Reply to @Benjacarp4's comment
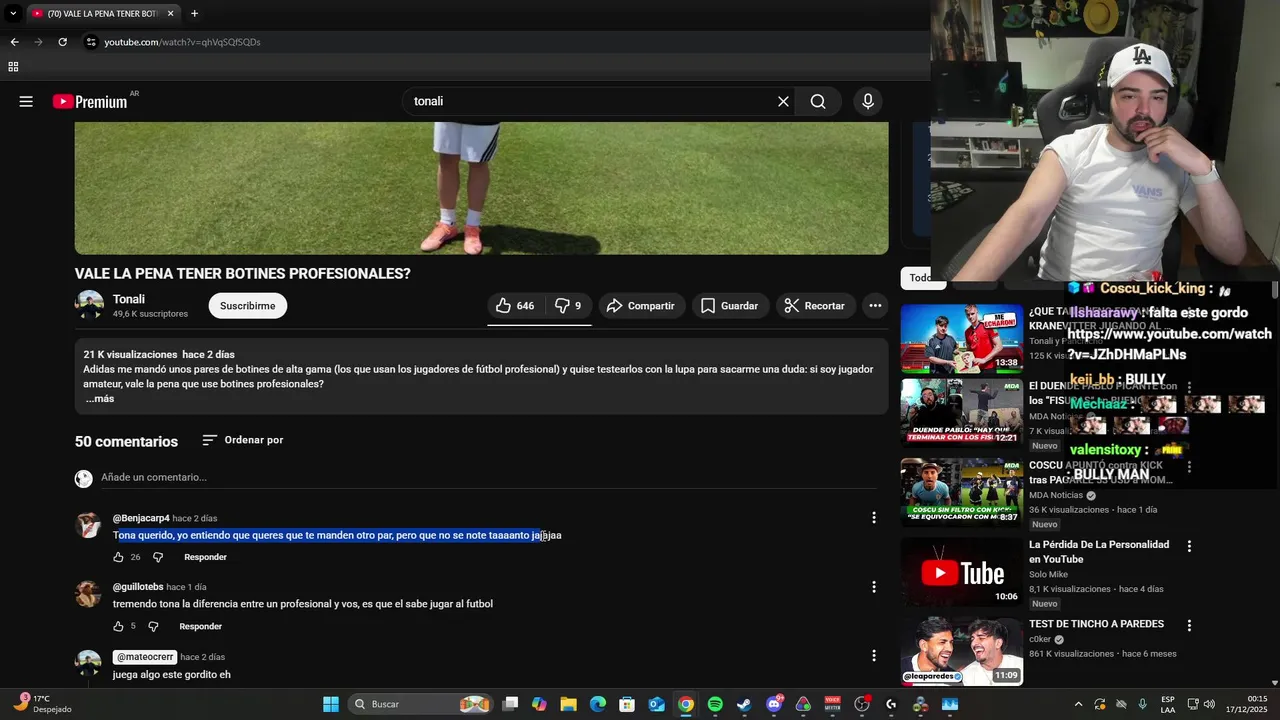This screenshot has width=1280, height=720. pos(205,557)
